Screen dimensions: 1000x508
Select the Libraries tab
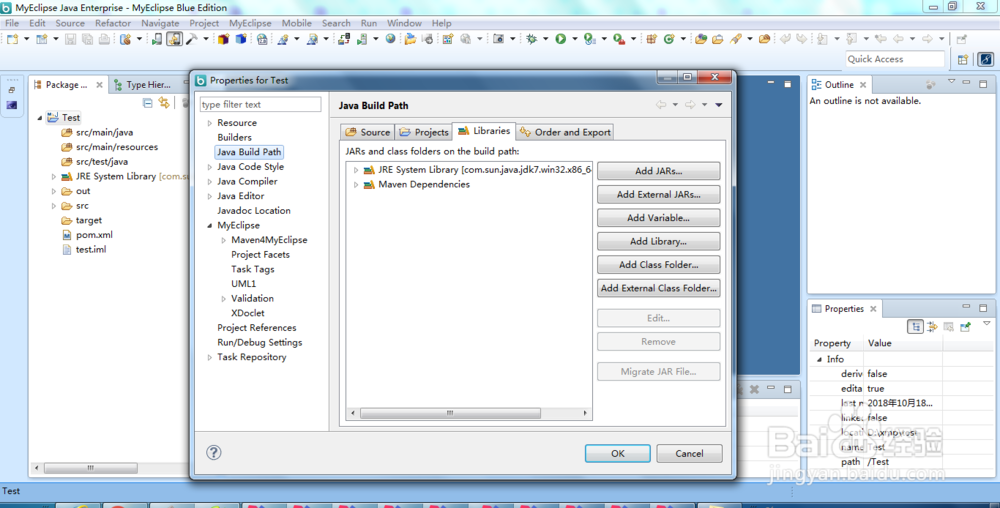click(484, 131)
